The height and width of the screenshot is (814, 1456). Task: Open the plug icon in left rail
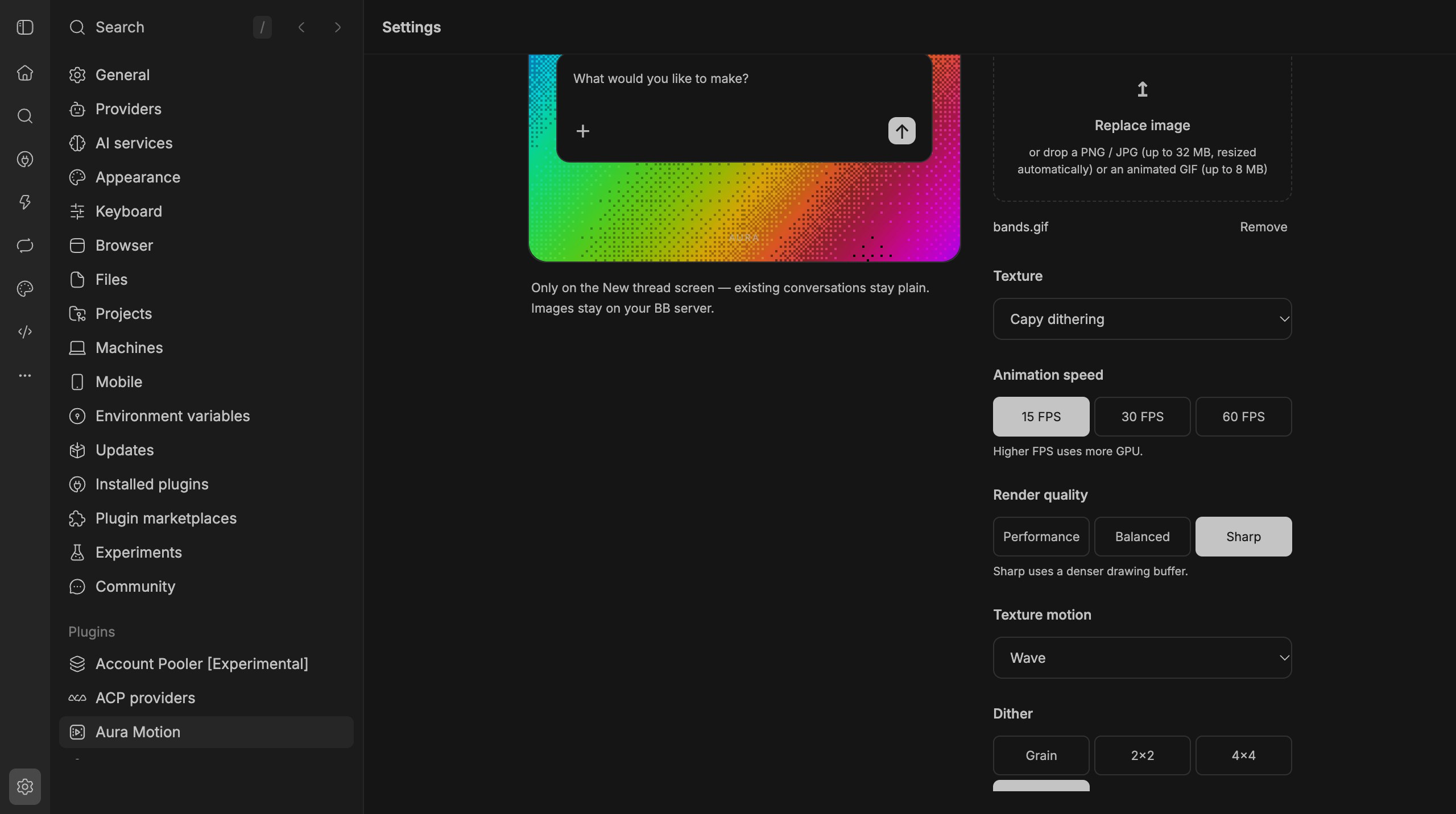[x=25, y=159]
